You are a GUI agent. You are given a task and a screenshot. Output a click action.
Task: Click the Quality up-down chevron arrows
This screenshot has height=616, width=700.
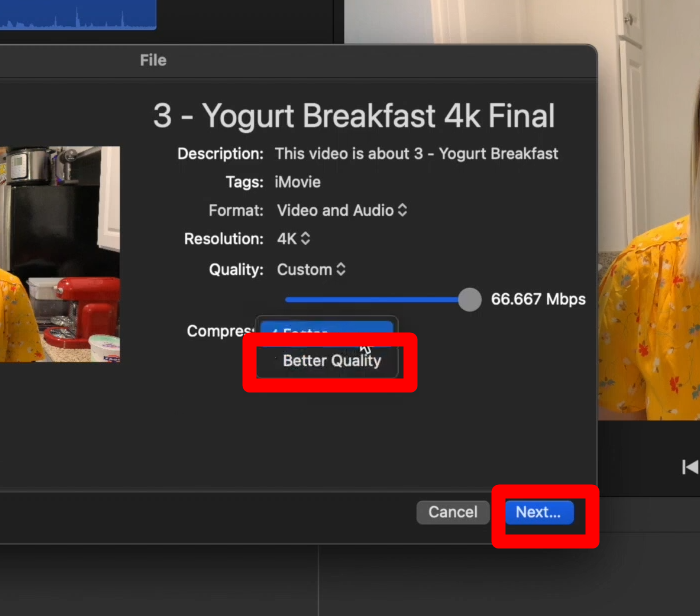(341, 269)
